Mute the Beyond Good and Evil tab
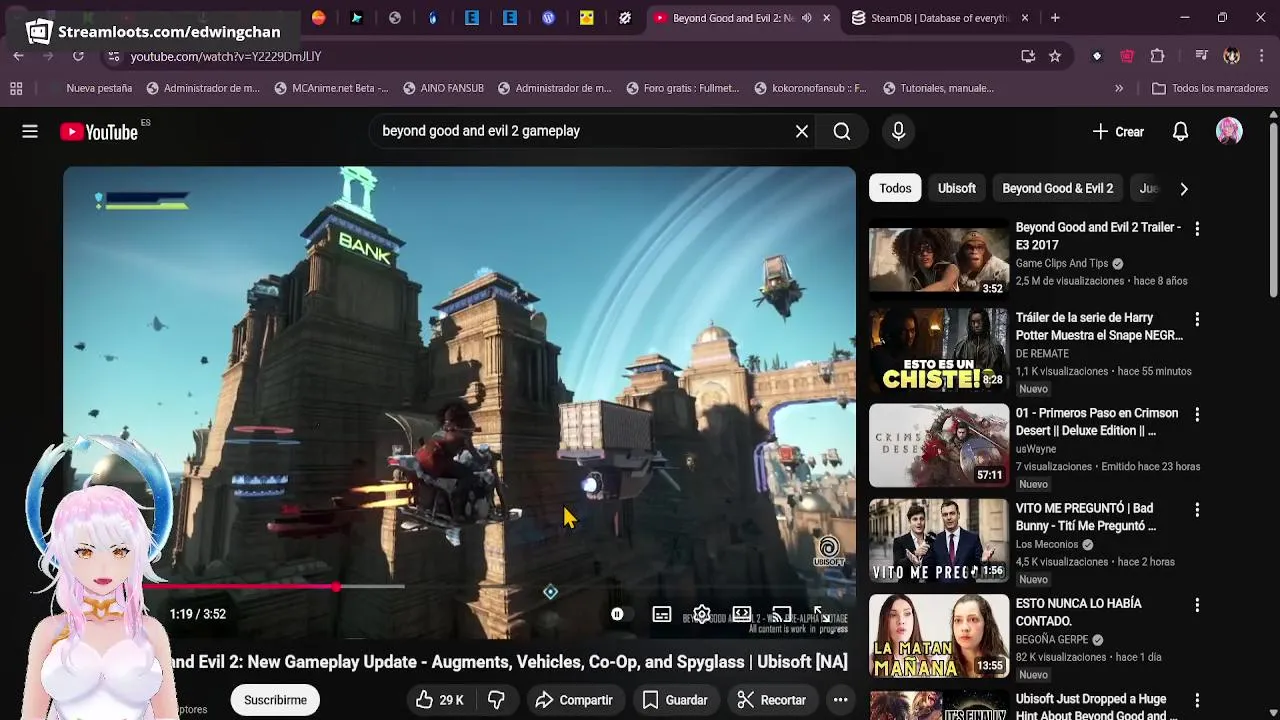 point(807,18)
